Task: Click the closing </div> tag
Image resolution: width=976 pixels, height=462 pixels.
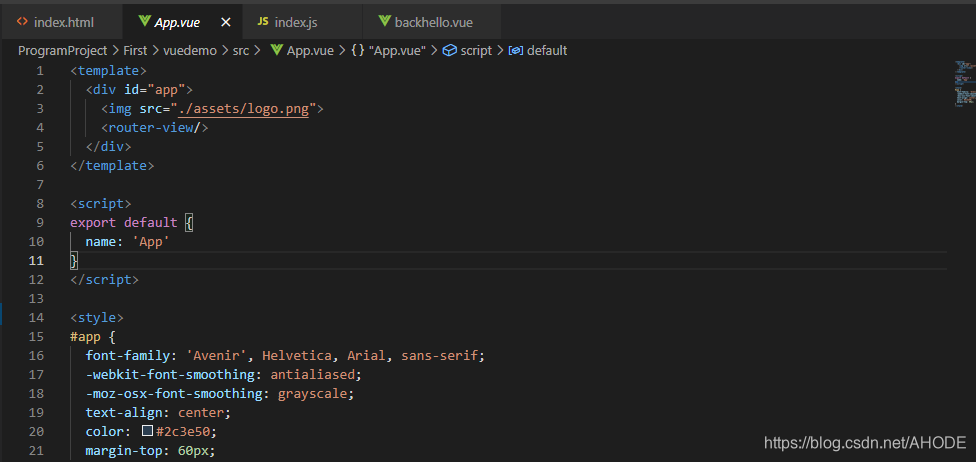Action: click(108, 147)
